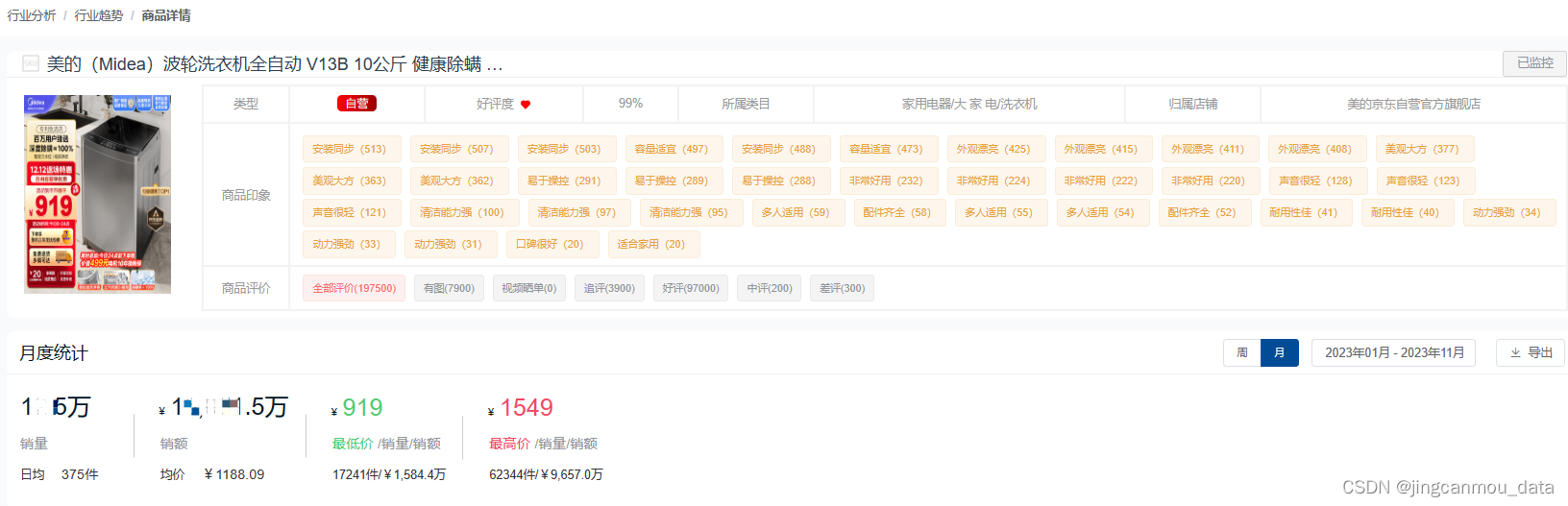1568x506 pixels.
Task: Go to 行业趋势 in the breadcrumb
Action: coord(99,15)
